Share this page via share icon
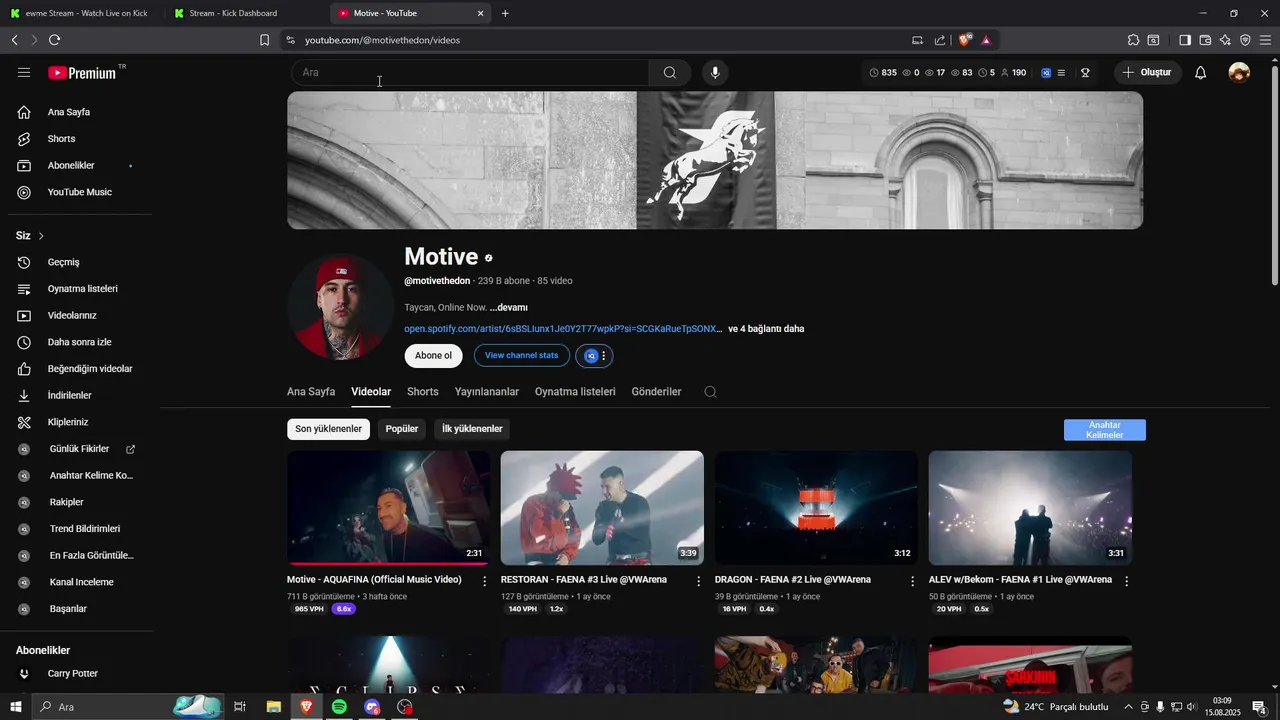Screen dimensions: 1280x720 940,40
